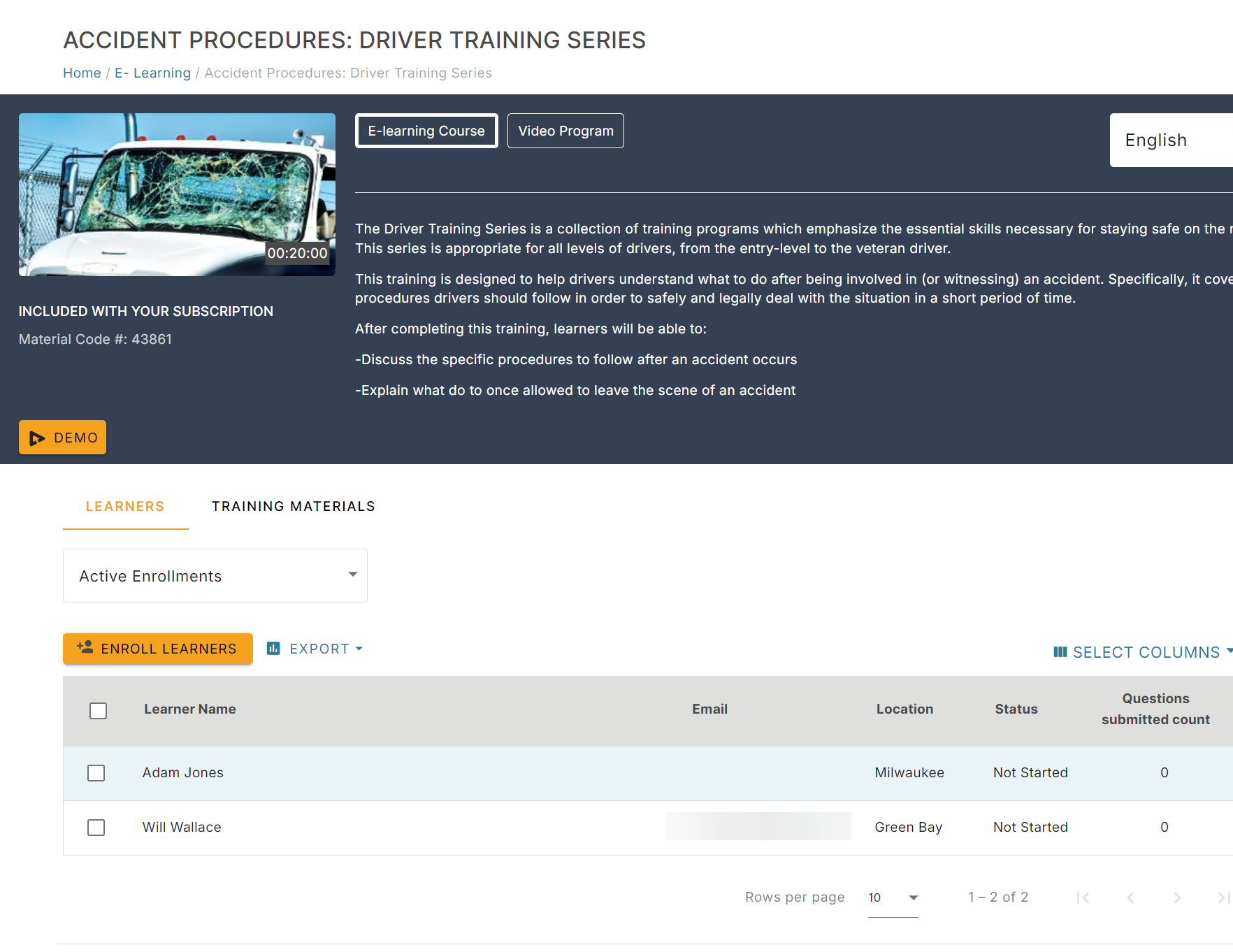The height and width of the screenshot is (952, 1233).
Task: Click Adam Jones's Not Started status
Action: pos(1030,772)
